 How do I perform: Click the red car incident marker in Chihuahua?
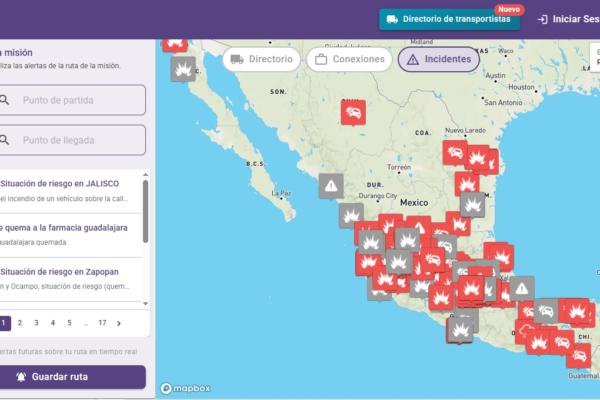pyautogui.click(x=353, y=111)
